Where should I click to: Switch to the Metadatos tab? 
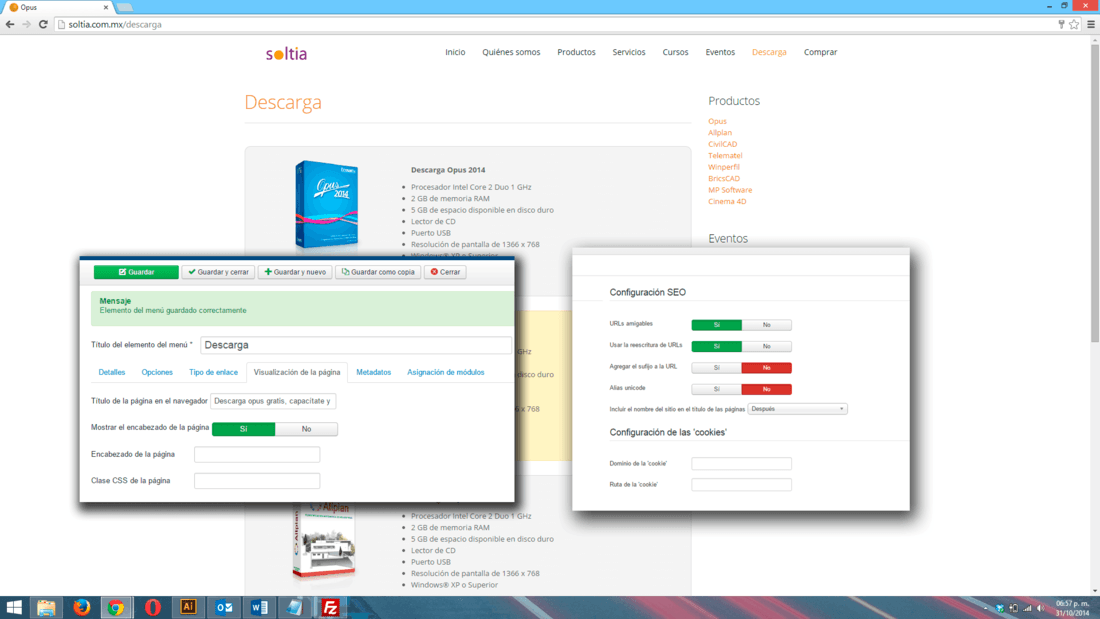tap(373, 373)
